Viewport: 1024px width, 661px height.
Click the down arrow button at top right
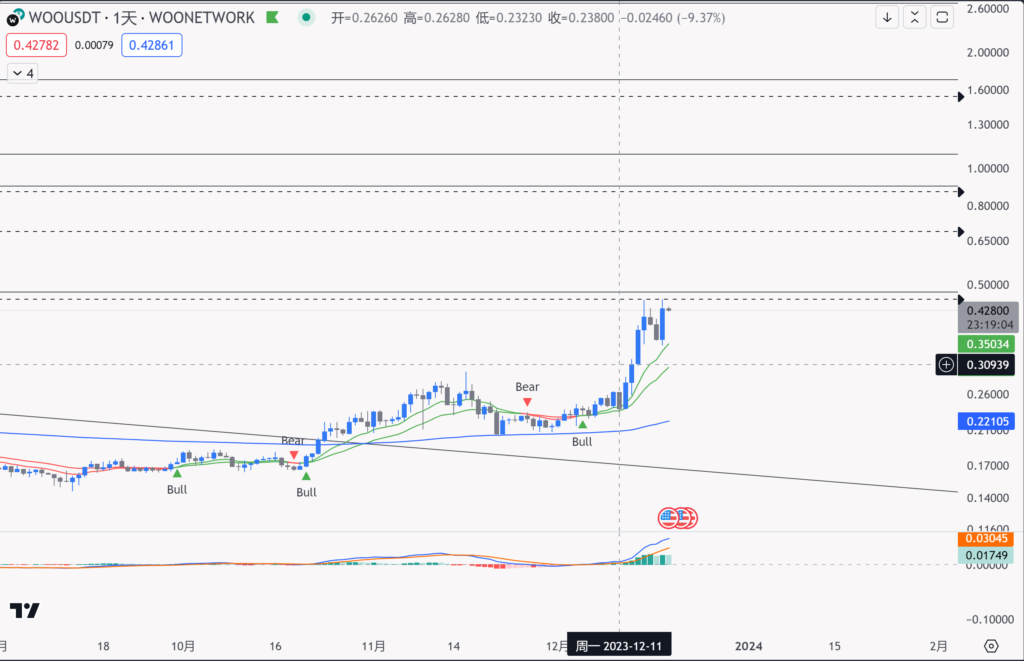(887, 18)
